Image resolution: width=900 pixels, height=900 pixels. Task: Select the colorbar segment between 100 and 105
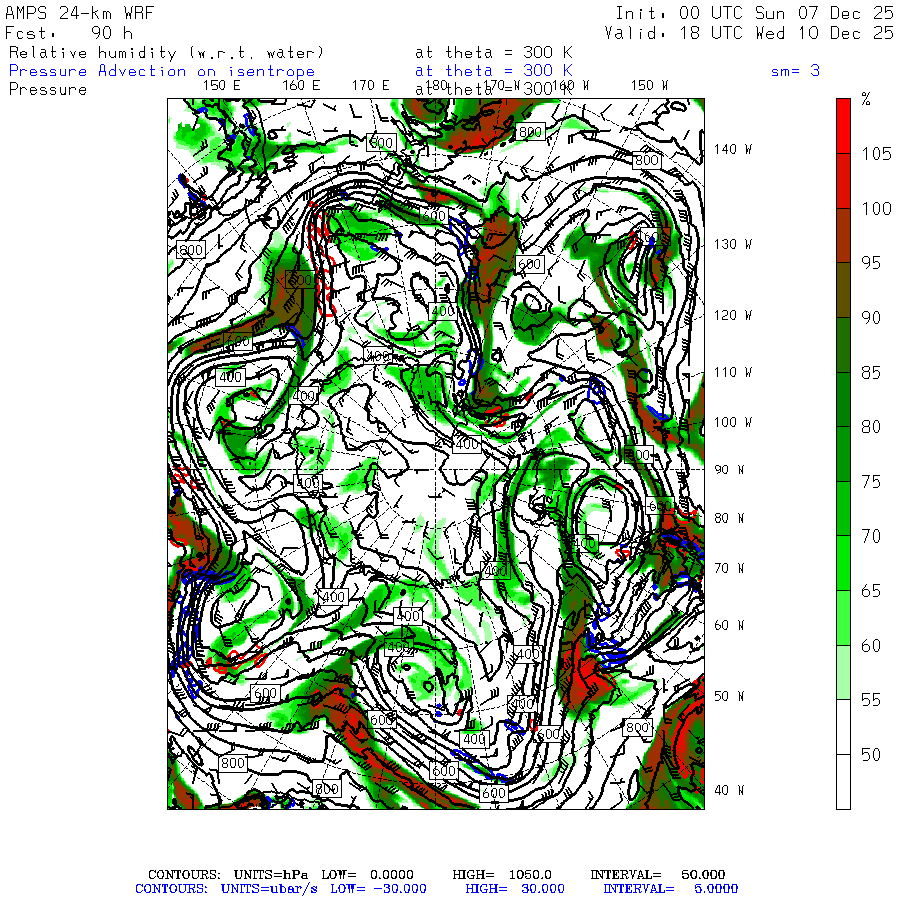pyautogui.click(x=844, y=180)
